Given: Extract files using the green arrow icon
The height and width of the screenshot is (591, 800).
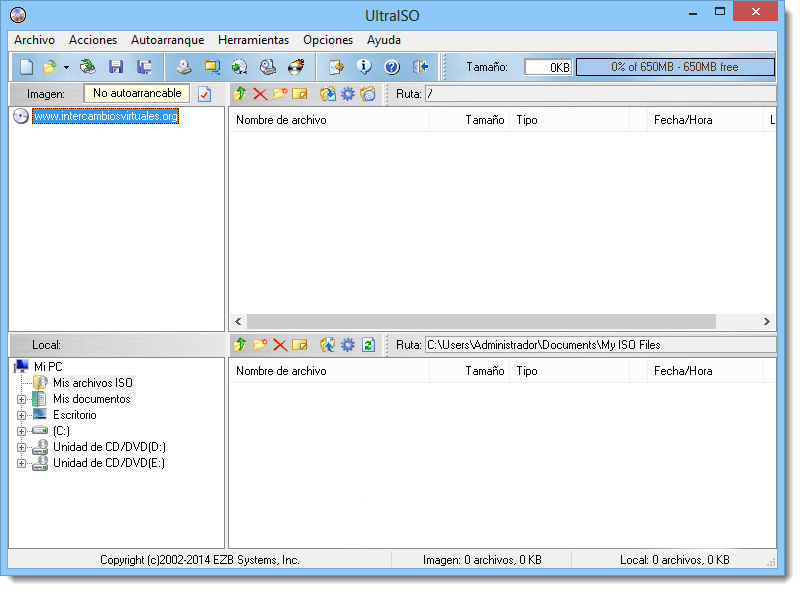Looking at the screenshot, I should pos(239,93).
